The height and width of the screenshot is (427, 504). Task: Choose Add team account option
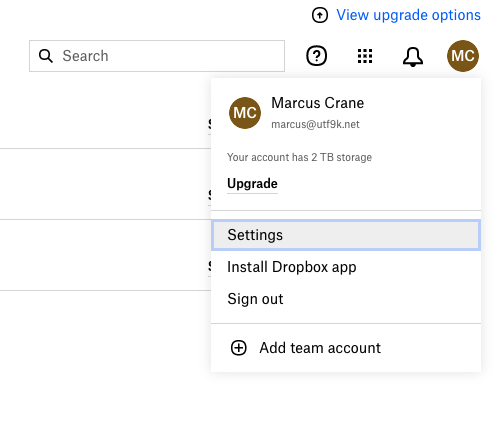[x=346, y=348]
